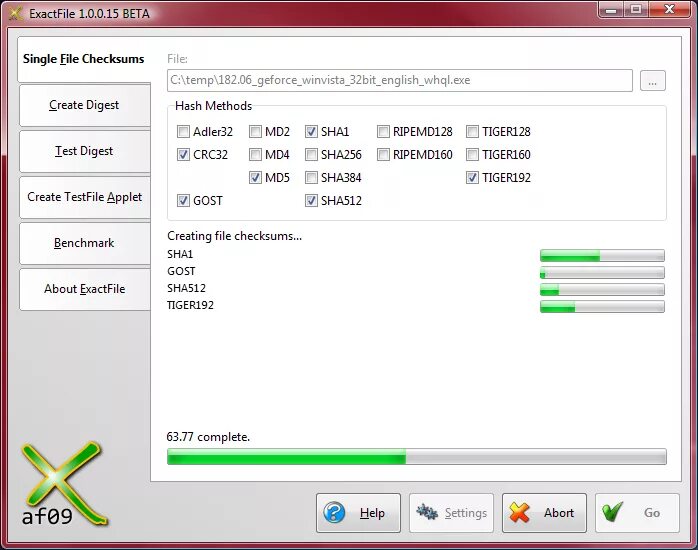
Task: Select Create TestFile Applet tab
Action: 85,197
